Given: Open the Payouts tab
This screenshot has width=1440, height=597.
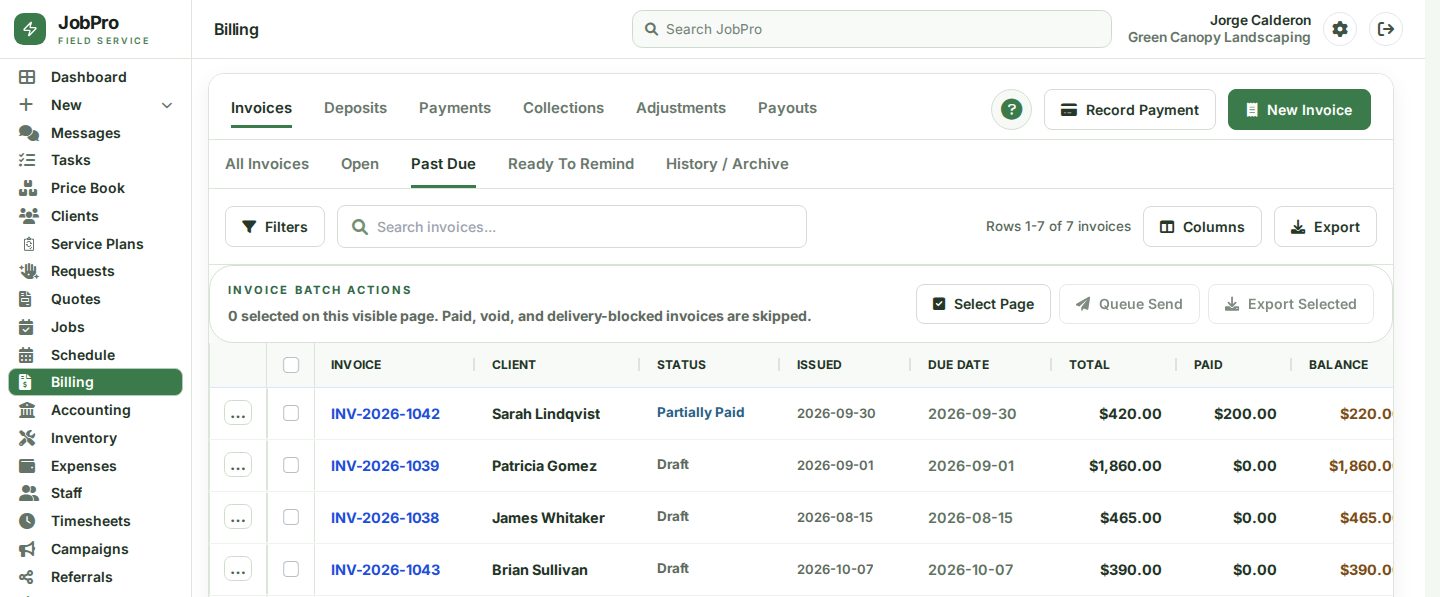Looking at the screenshot, I should 787,108.
